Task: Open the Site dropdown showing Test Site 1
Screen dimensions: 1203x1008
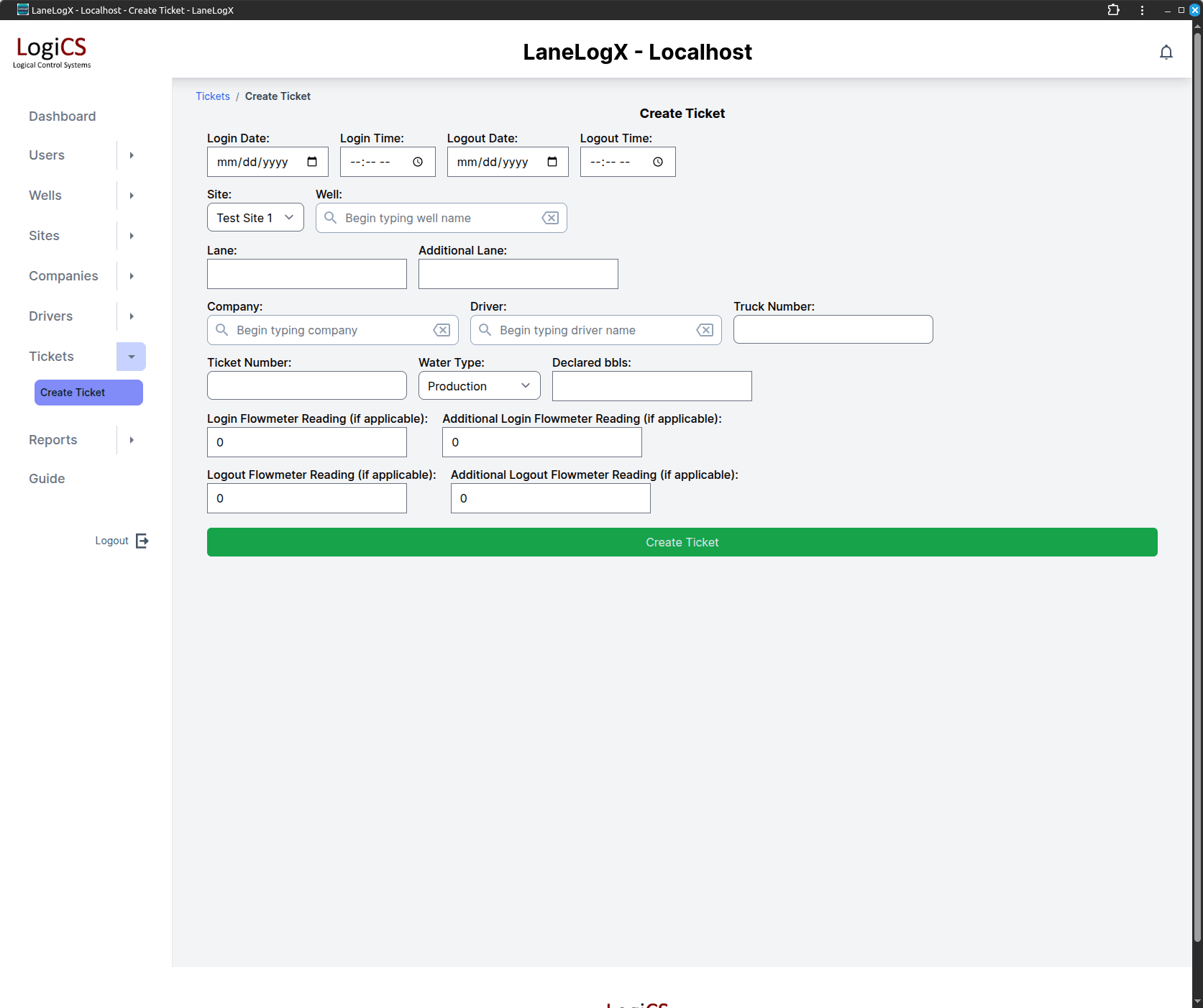Action: click(x=255, y=218)
